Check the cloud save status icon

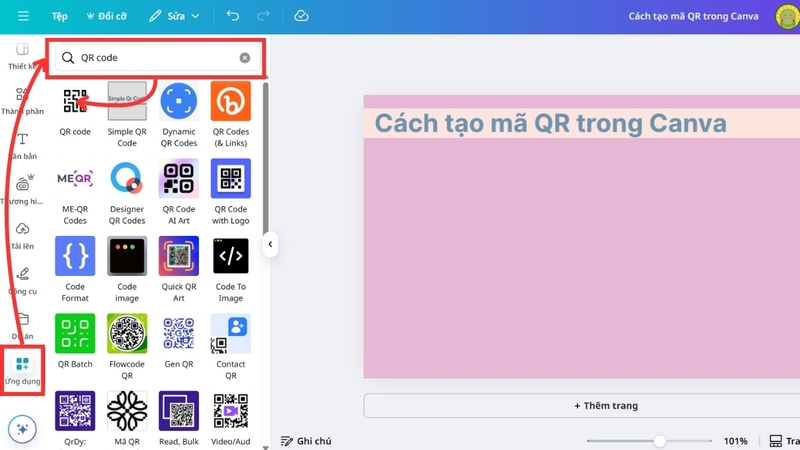(301, 16)
